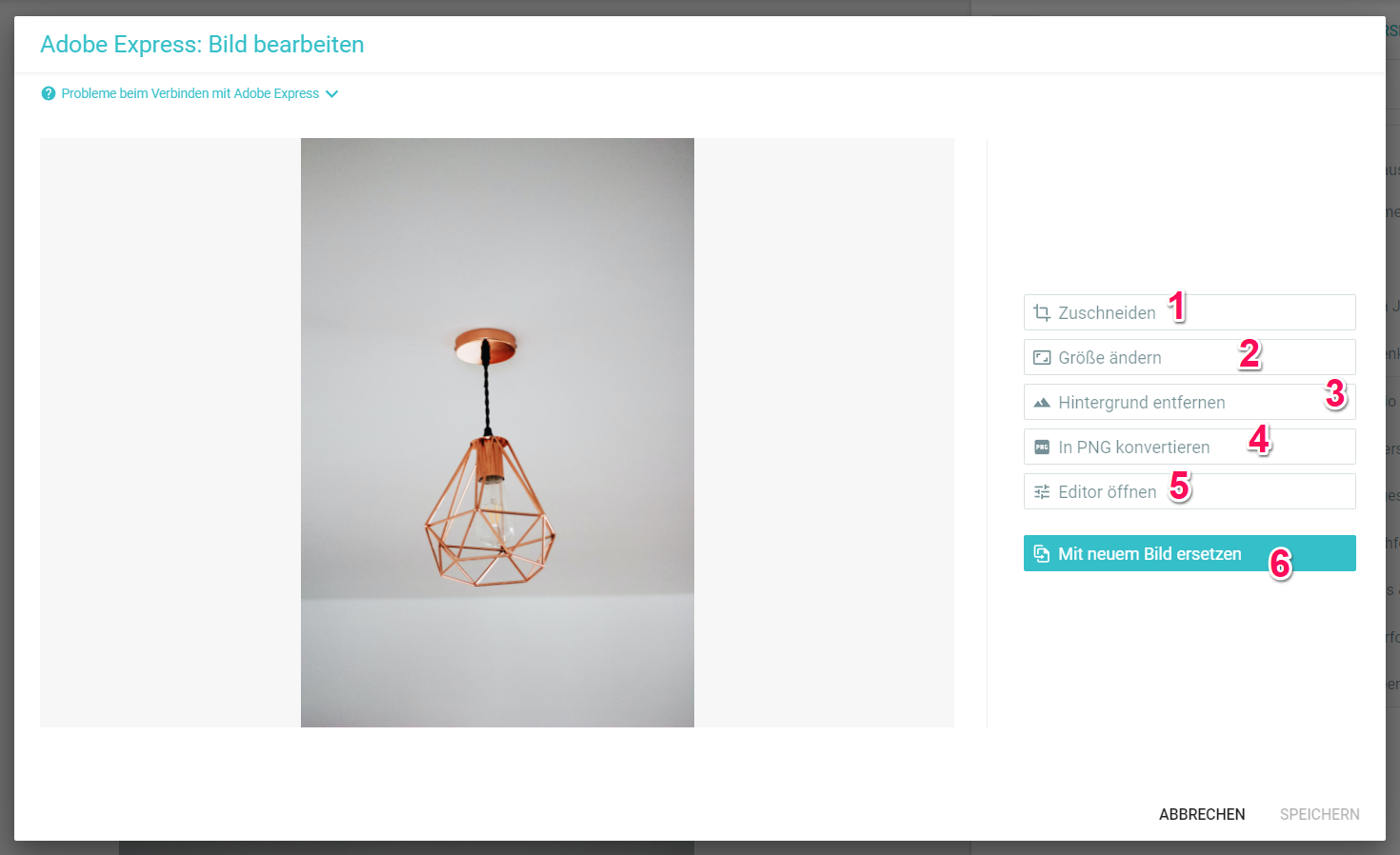Click the SPEICHERN button
The image size is (1400, 855).
(1320, 814)
